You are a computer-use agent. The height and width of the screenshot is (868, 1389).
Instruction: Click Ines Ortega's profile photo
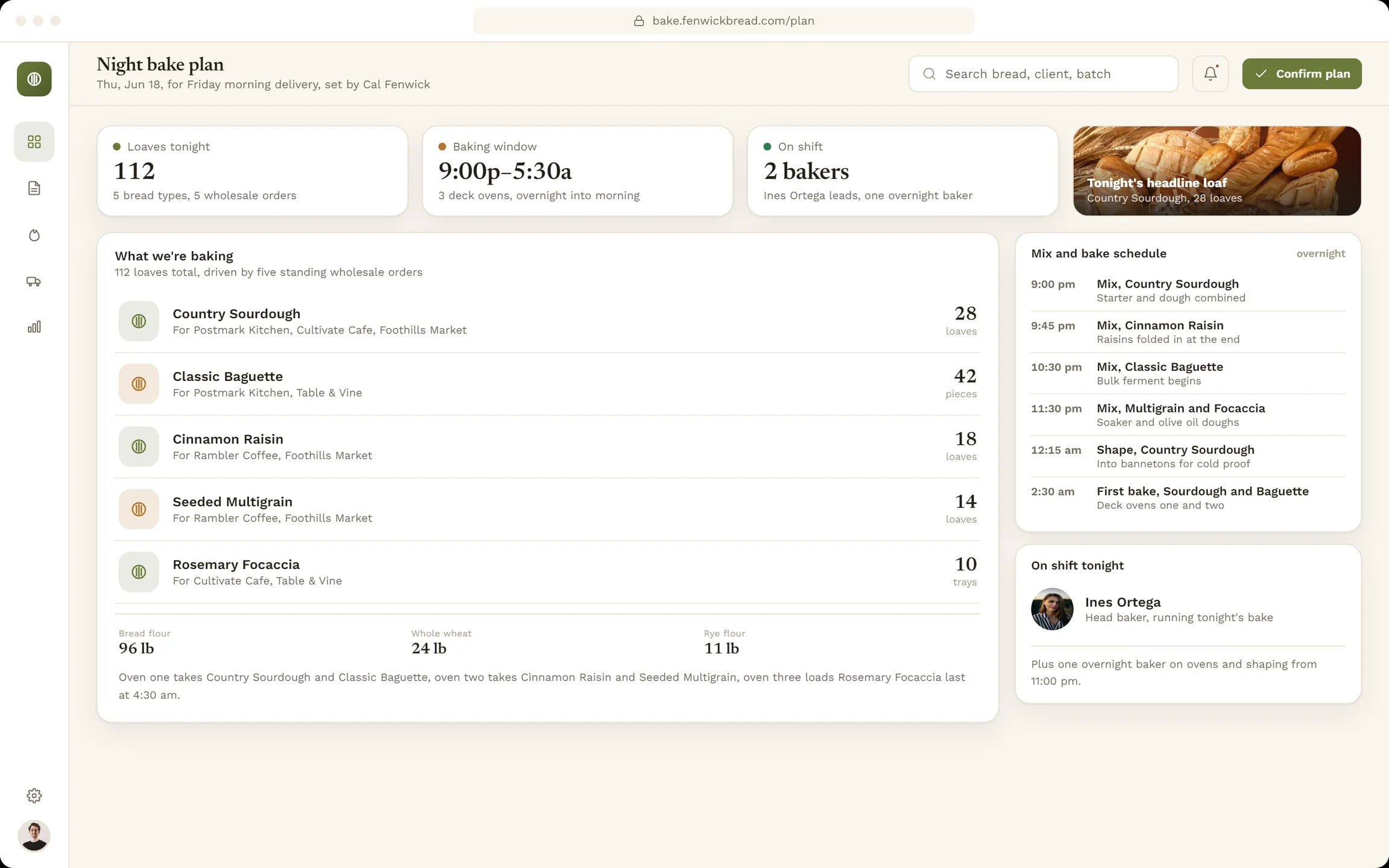click(x=1052, y=609)
